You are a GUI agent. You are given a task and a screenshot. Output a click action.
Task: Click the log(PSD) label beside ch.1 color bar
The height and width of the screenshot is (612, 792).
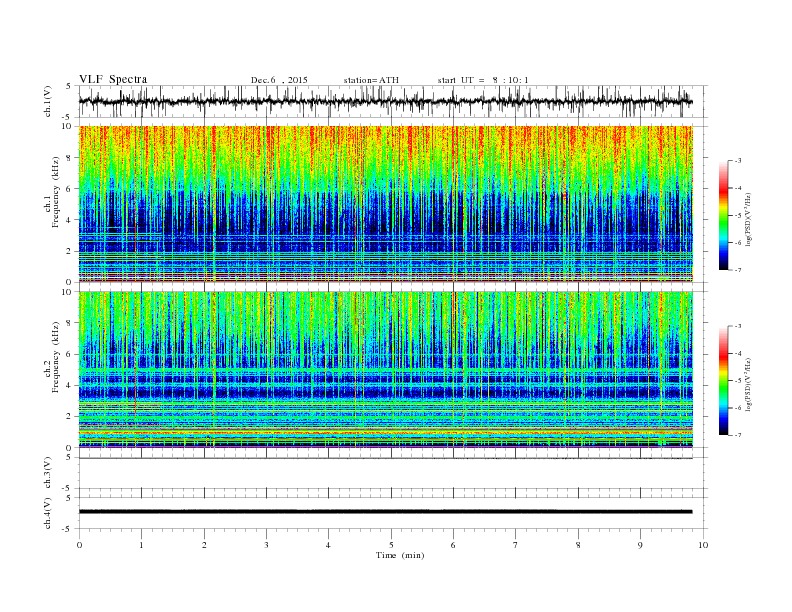pyautogui.click(x=748, y=219)
